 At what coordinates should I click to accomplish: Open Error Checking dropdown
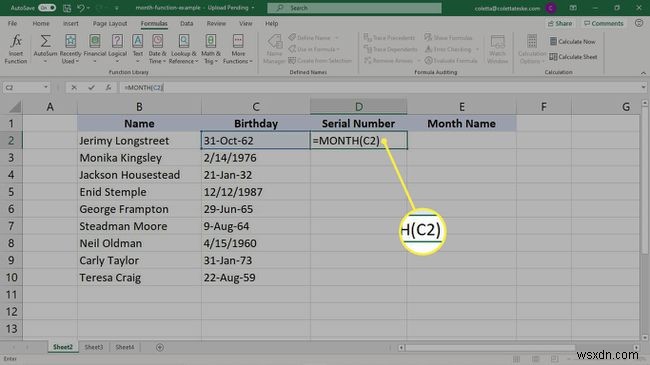(477, 49)
